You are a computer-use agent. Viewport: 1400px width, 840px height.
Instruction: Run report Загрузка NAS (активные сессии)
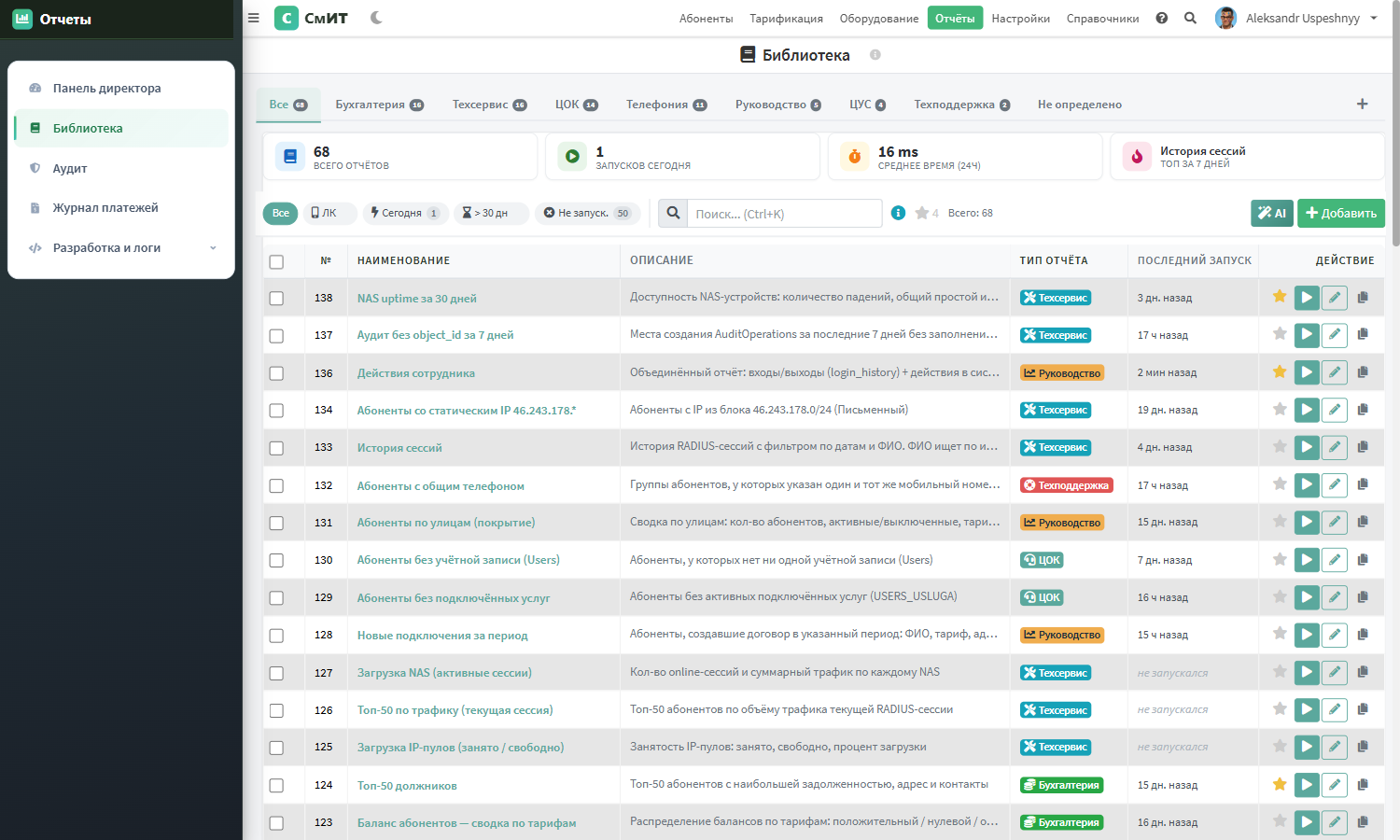point(1307,672)
